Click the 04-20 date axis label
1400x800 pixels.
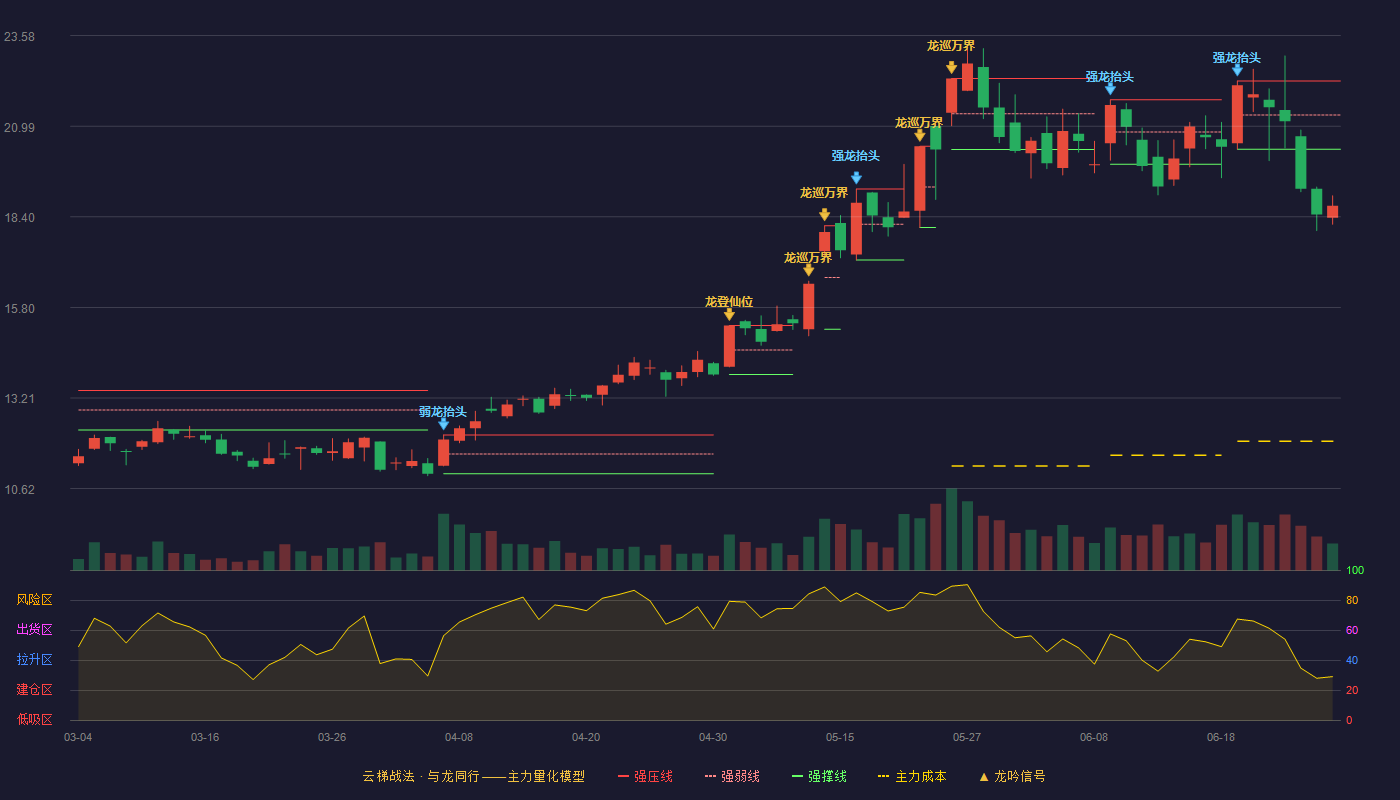(586, 737)
